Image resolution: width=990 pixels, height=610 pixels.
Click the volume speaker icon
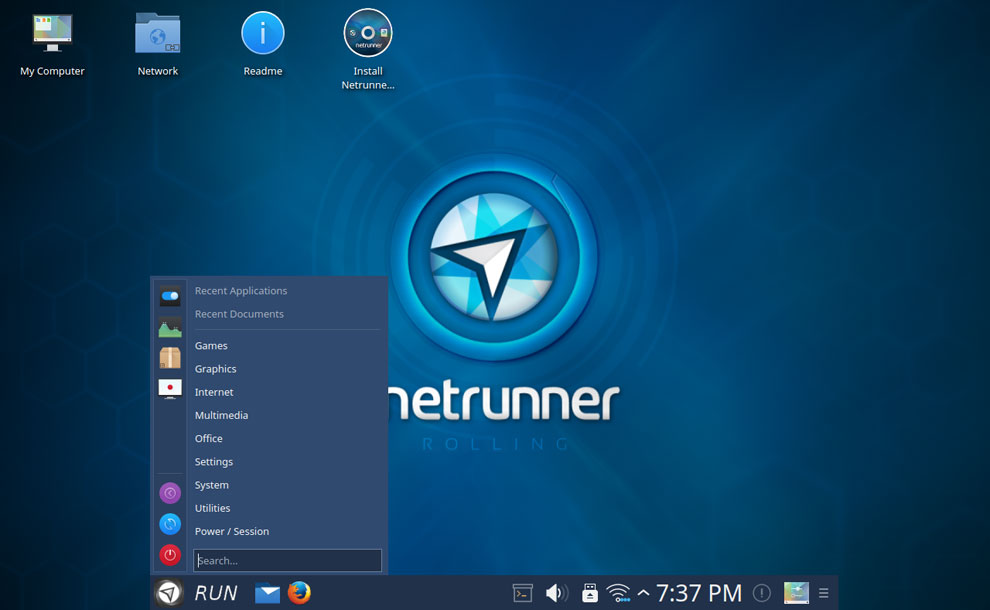coord(556,593)
